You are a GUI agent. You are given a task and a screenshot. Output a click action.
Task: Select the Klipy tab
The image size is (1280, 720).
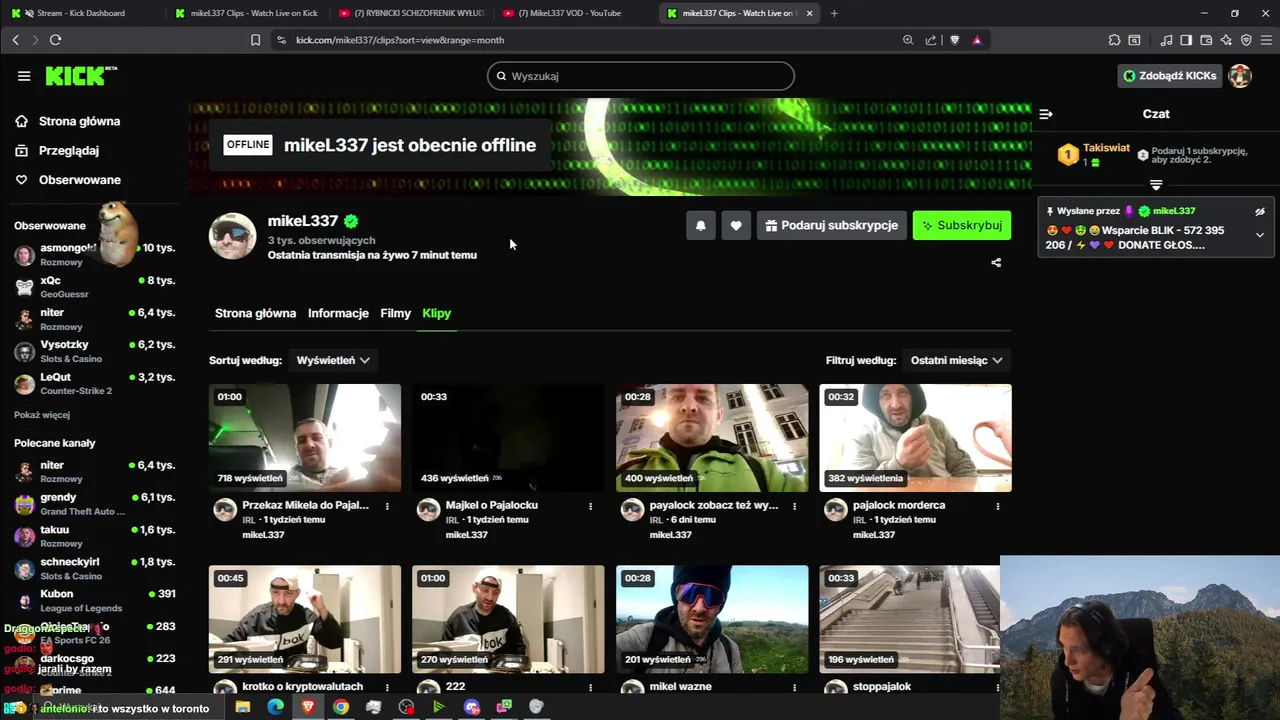coord(436,313)
